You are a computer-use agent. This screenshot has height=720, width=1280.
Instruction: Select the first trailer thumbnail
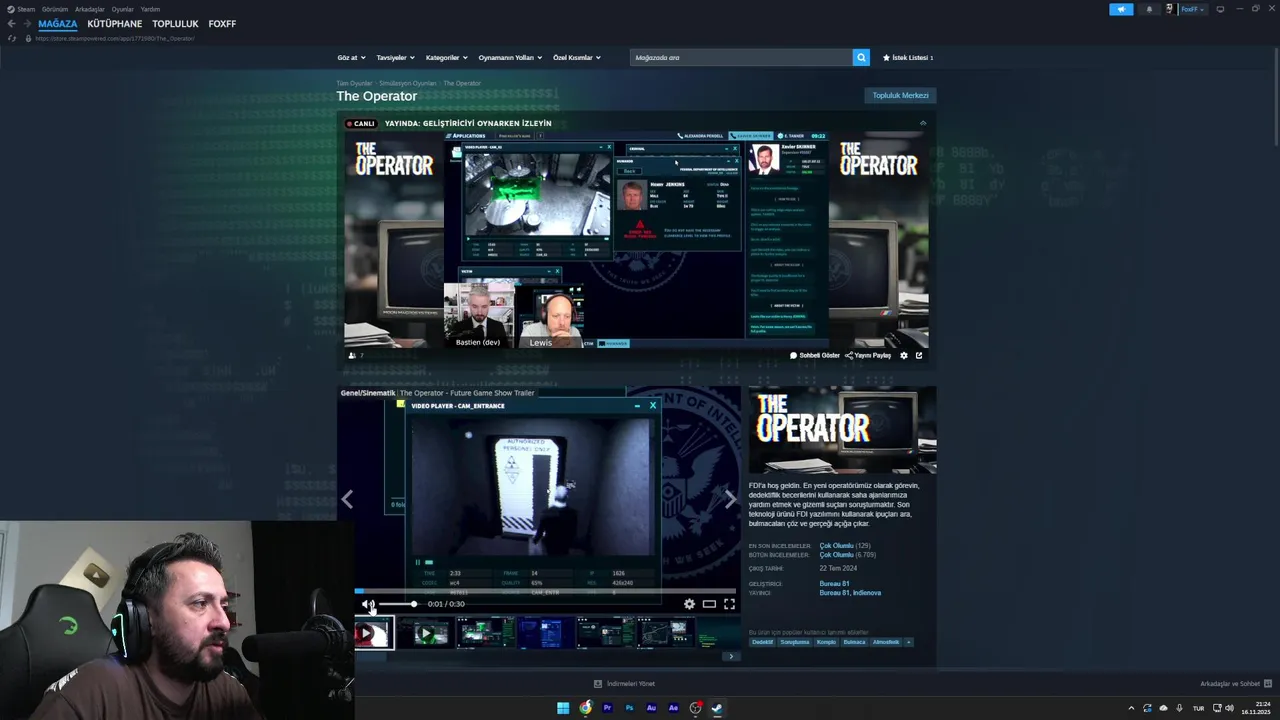pyautogui.click(x=374, y=633)
